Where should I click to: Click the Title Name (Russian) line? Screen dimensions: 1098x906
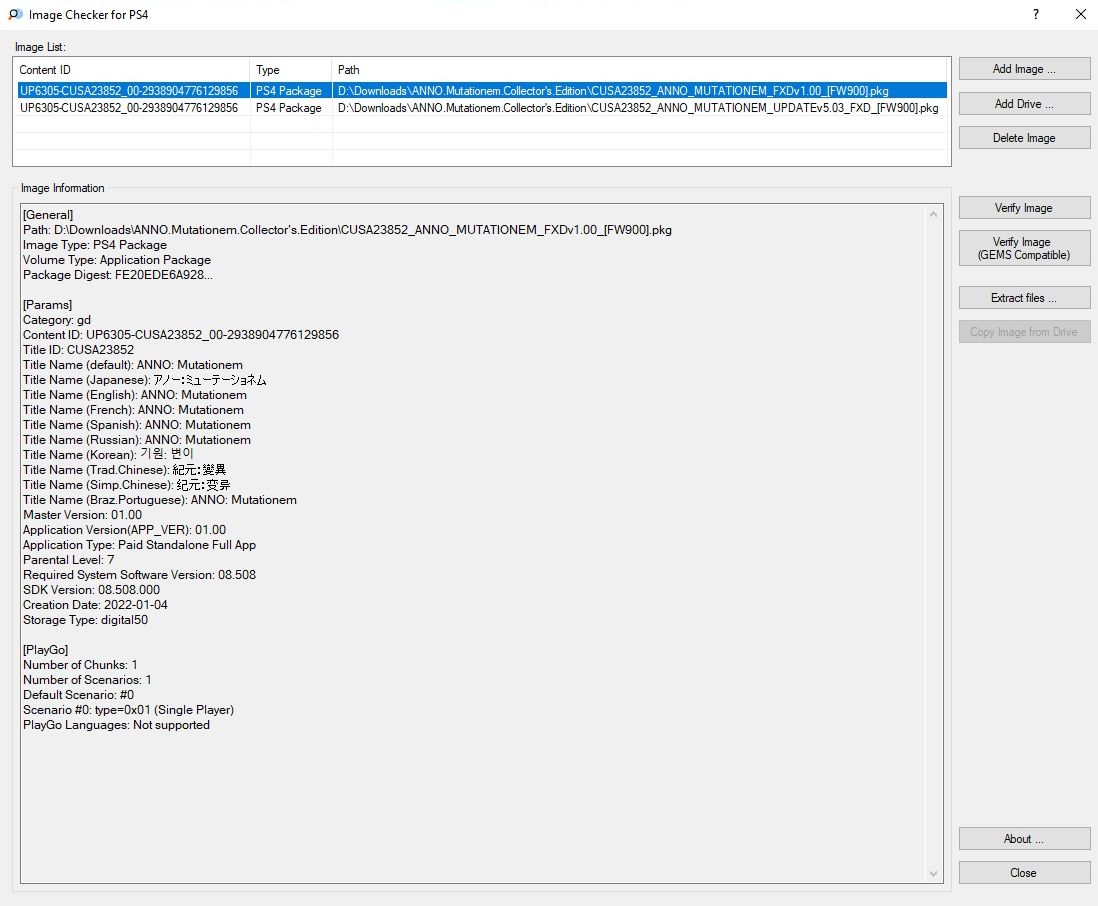[137, 440]
